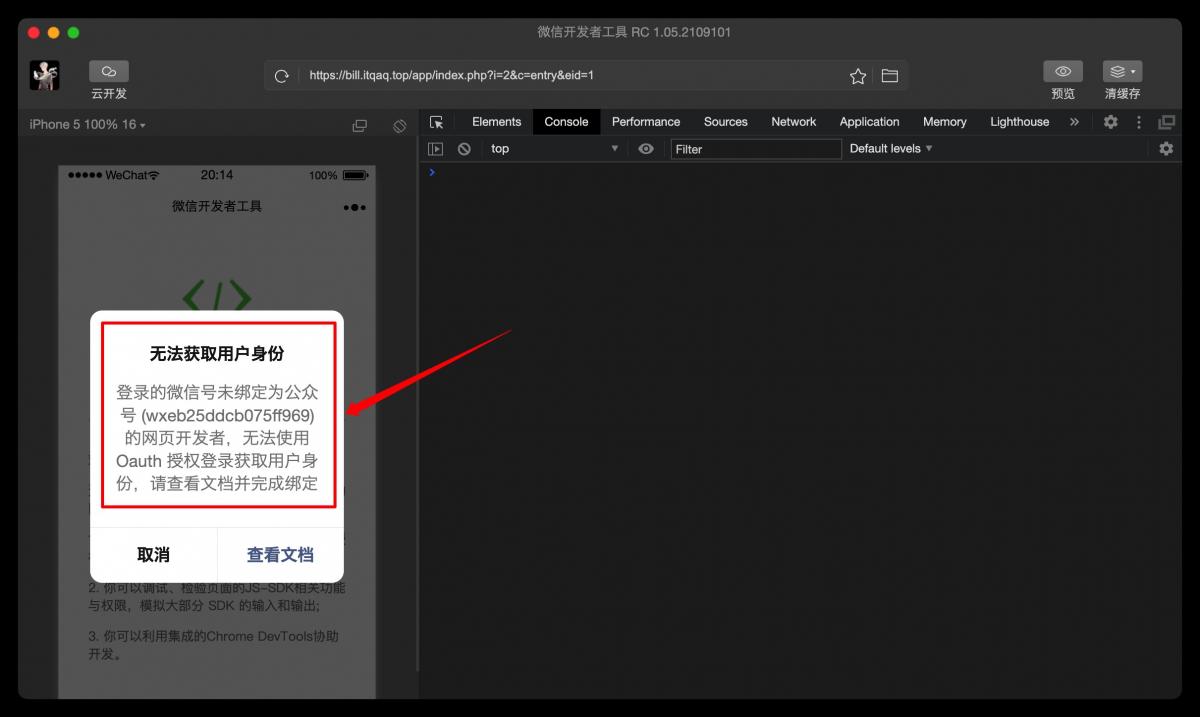Clear the console with the ban icon
The width and height of the screenshot is (1200, 717).
464,149
